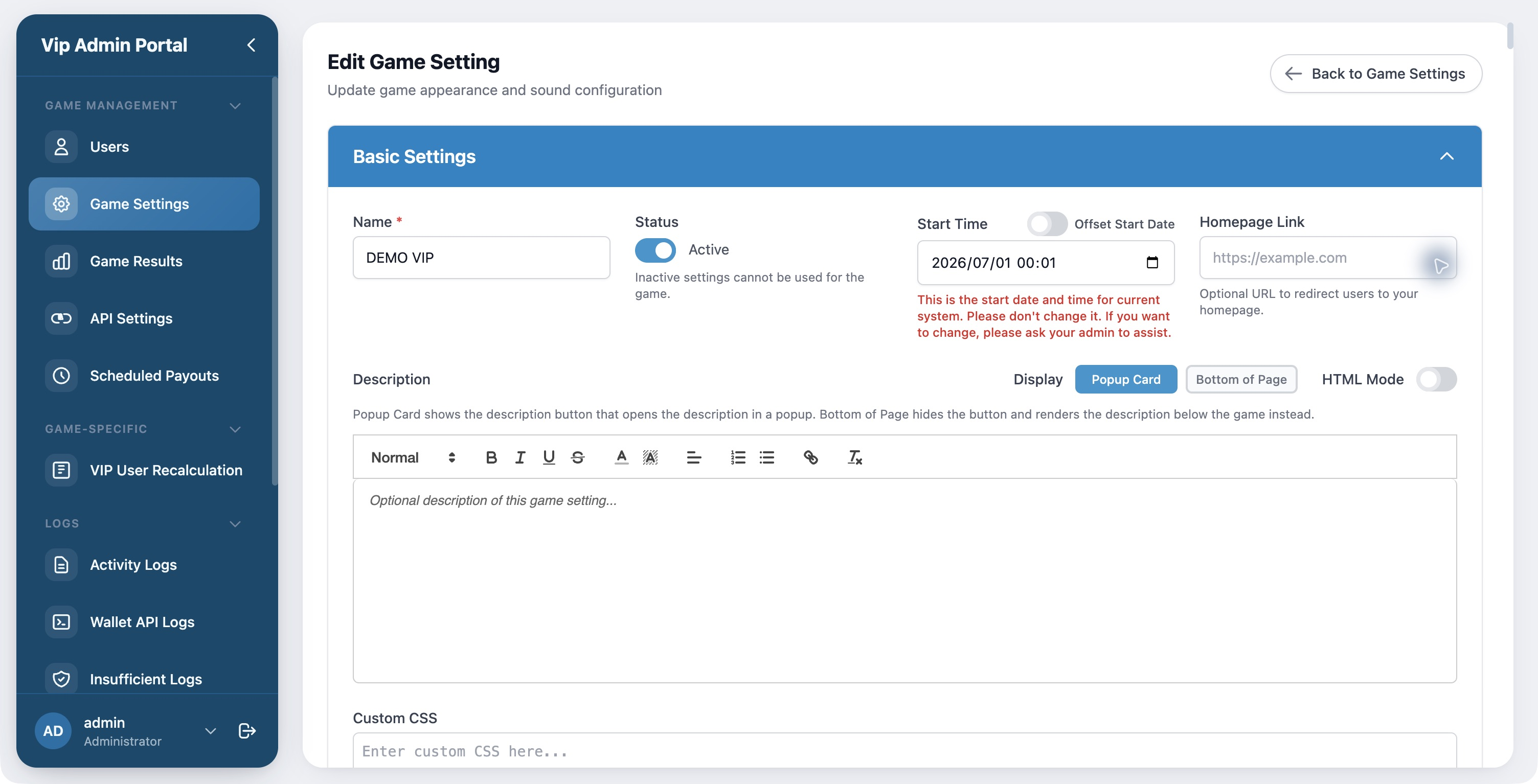
Task: Open text color picker in editor
Action: click(x=621, y=457)
